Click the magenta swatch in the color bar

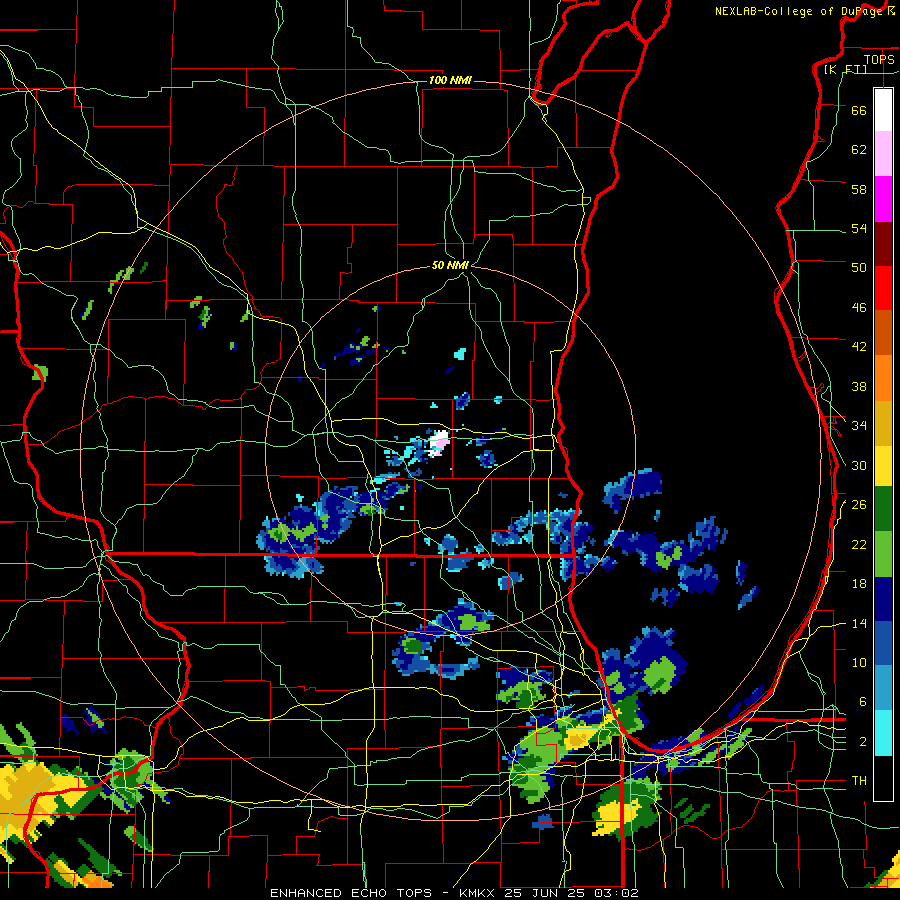883,199
